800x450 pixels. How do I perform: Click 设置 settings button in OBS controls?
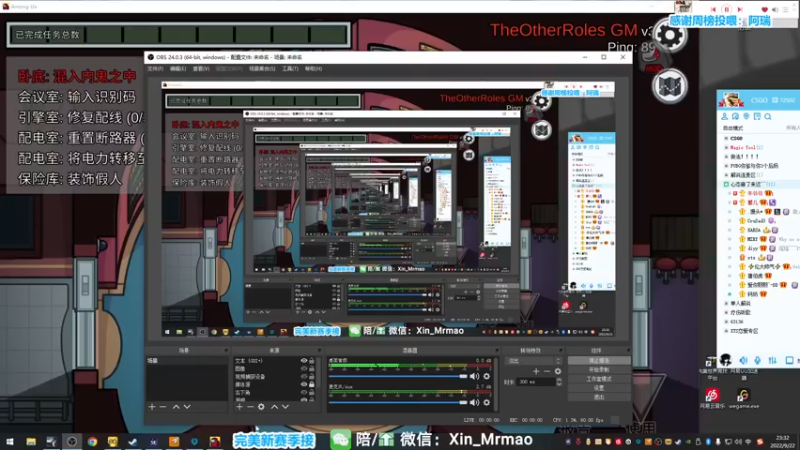[x=599, y=388]
